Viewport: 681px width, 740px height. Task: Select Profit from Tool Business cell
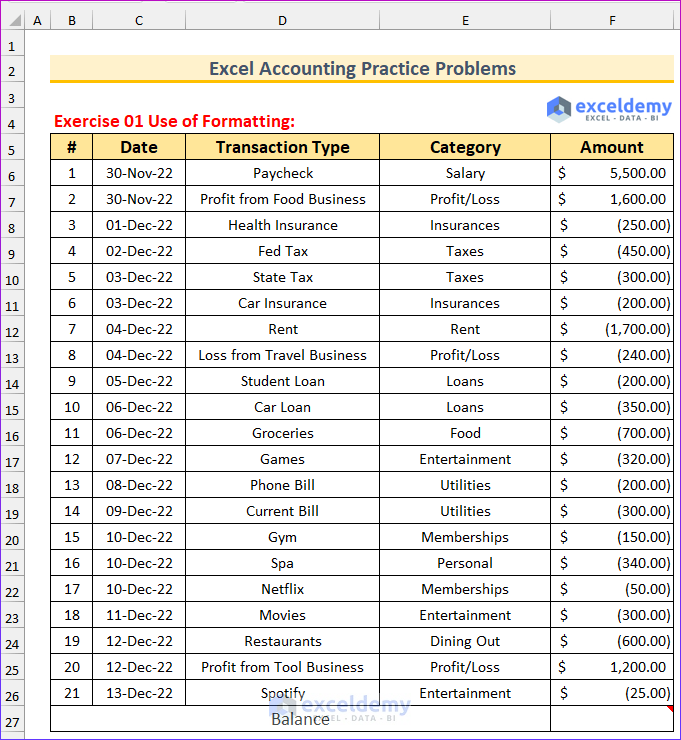(x=282, y=667)
